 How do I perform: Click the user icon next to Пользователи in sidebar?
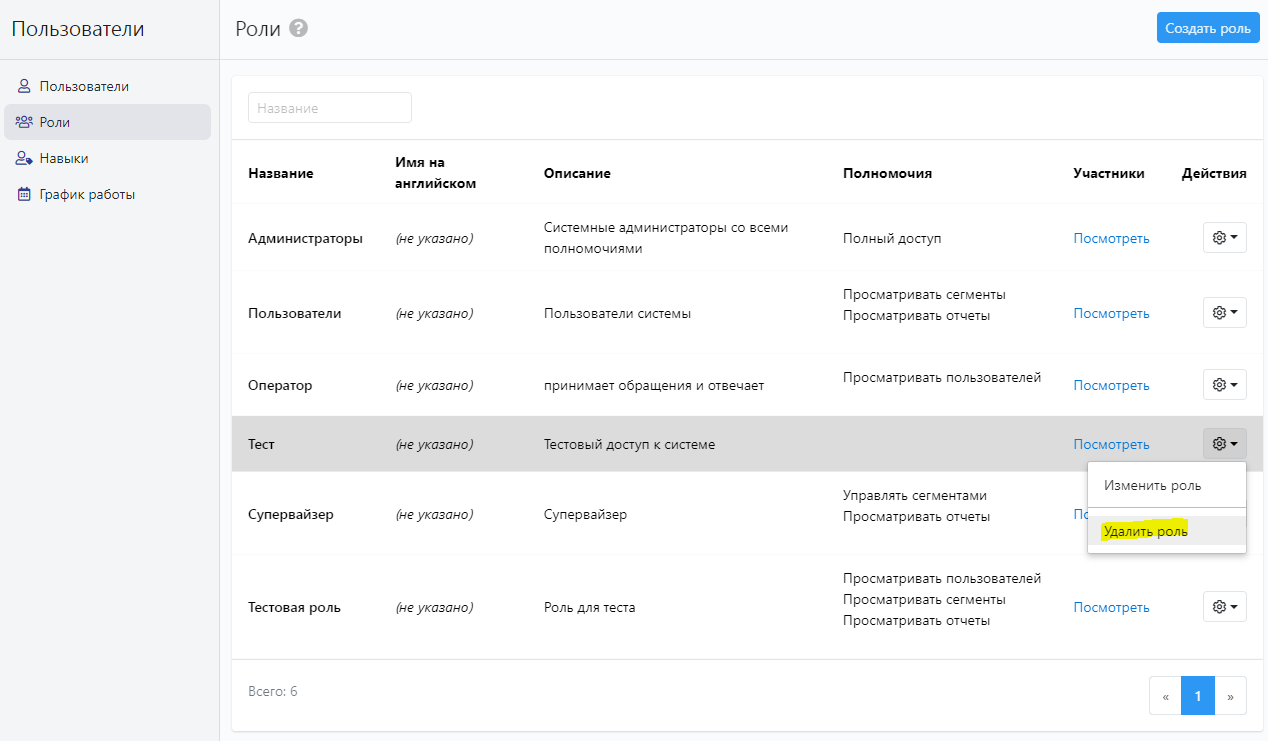coord(24,86)
